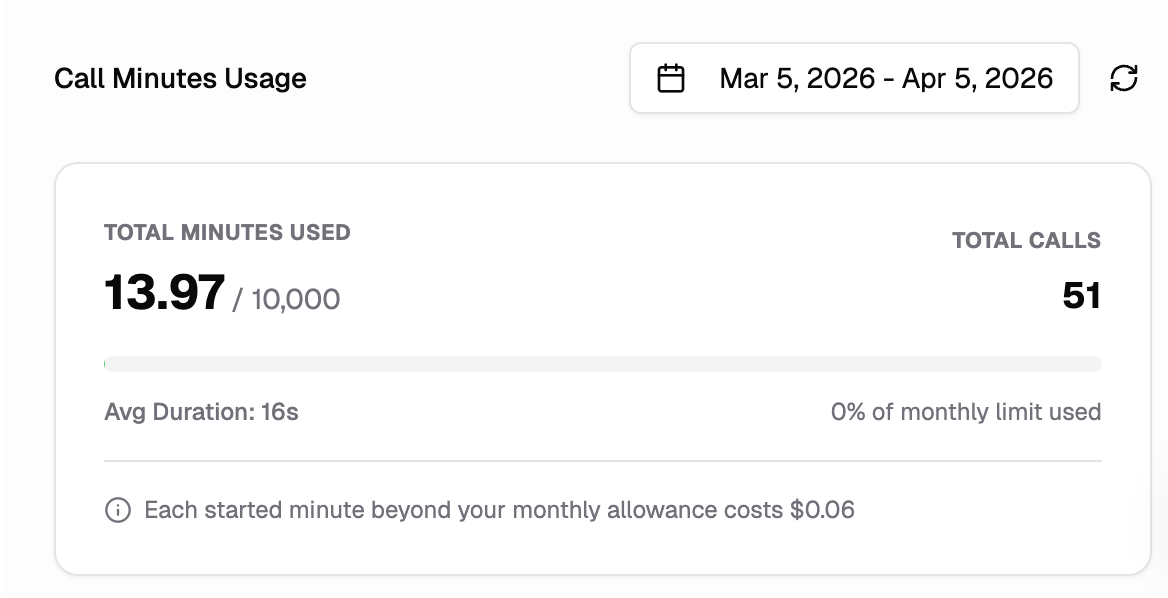
Task: Click the info circle icon beside overage note
Action: (x=118, y=511)
